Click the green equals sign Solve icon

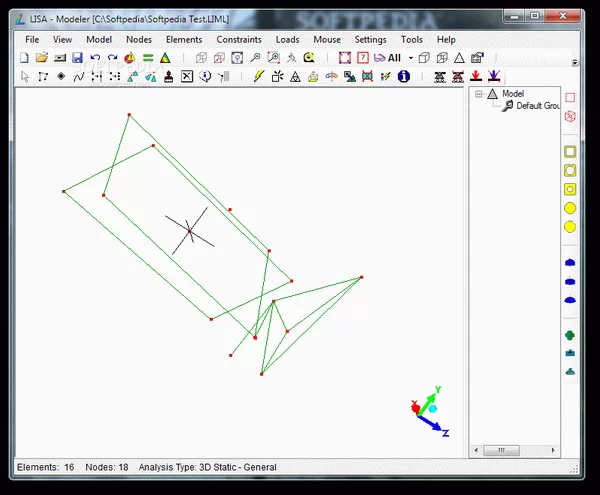coord(148,58)
